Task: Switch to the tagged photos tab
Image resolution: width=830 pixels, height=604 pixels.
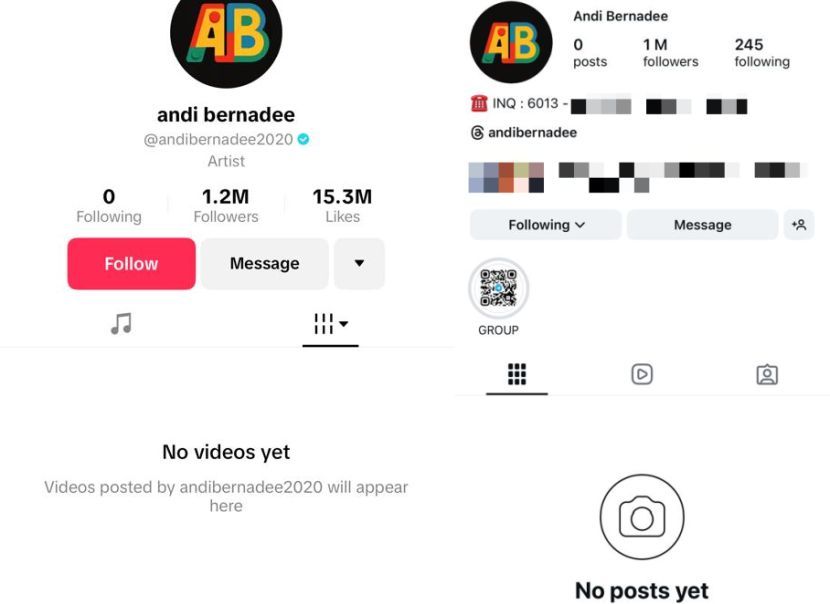Action: click(x=767, y=375)
